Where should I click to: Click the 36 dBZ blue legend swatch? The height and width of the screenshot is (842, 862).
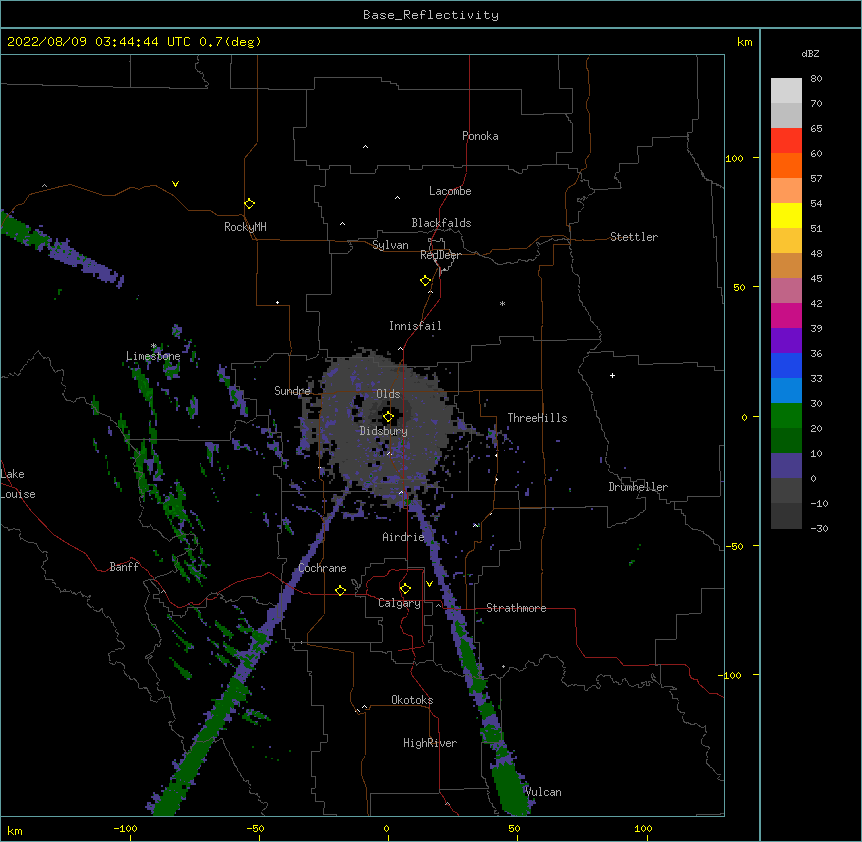click(786, 365)
